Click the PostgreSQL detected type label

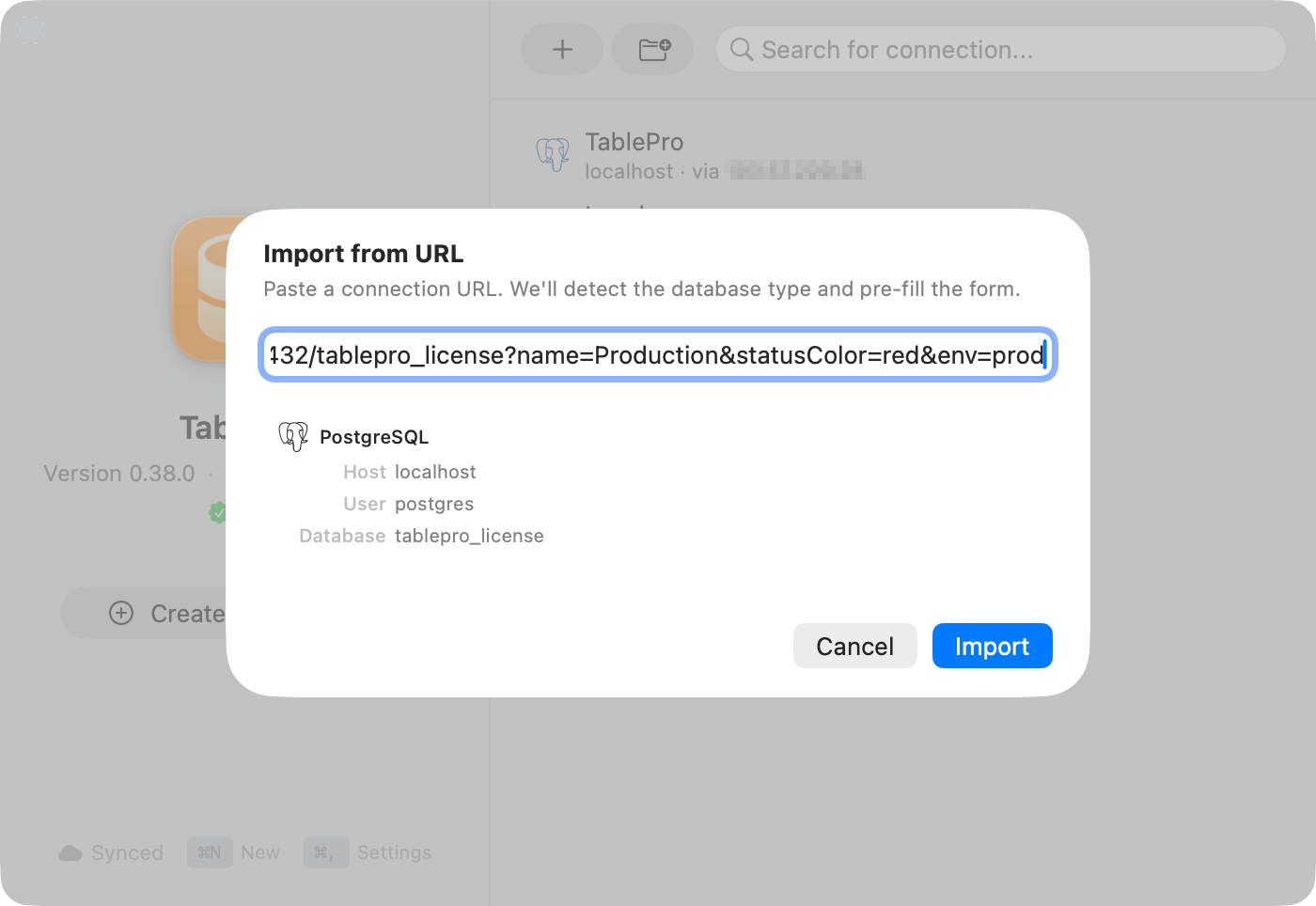click(374, 437)
